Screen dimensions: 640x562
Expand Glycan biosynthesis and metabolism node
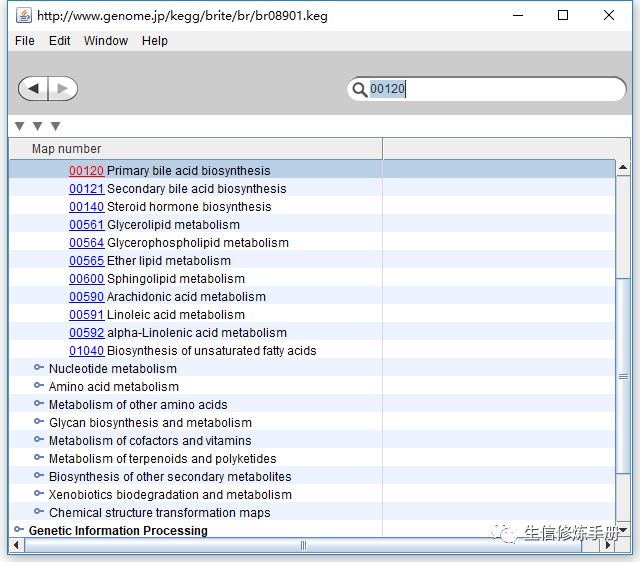point(39,422)
